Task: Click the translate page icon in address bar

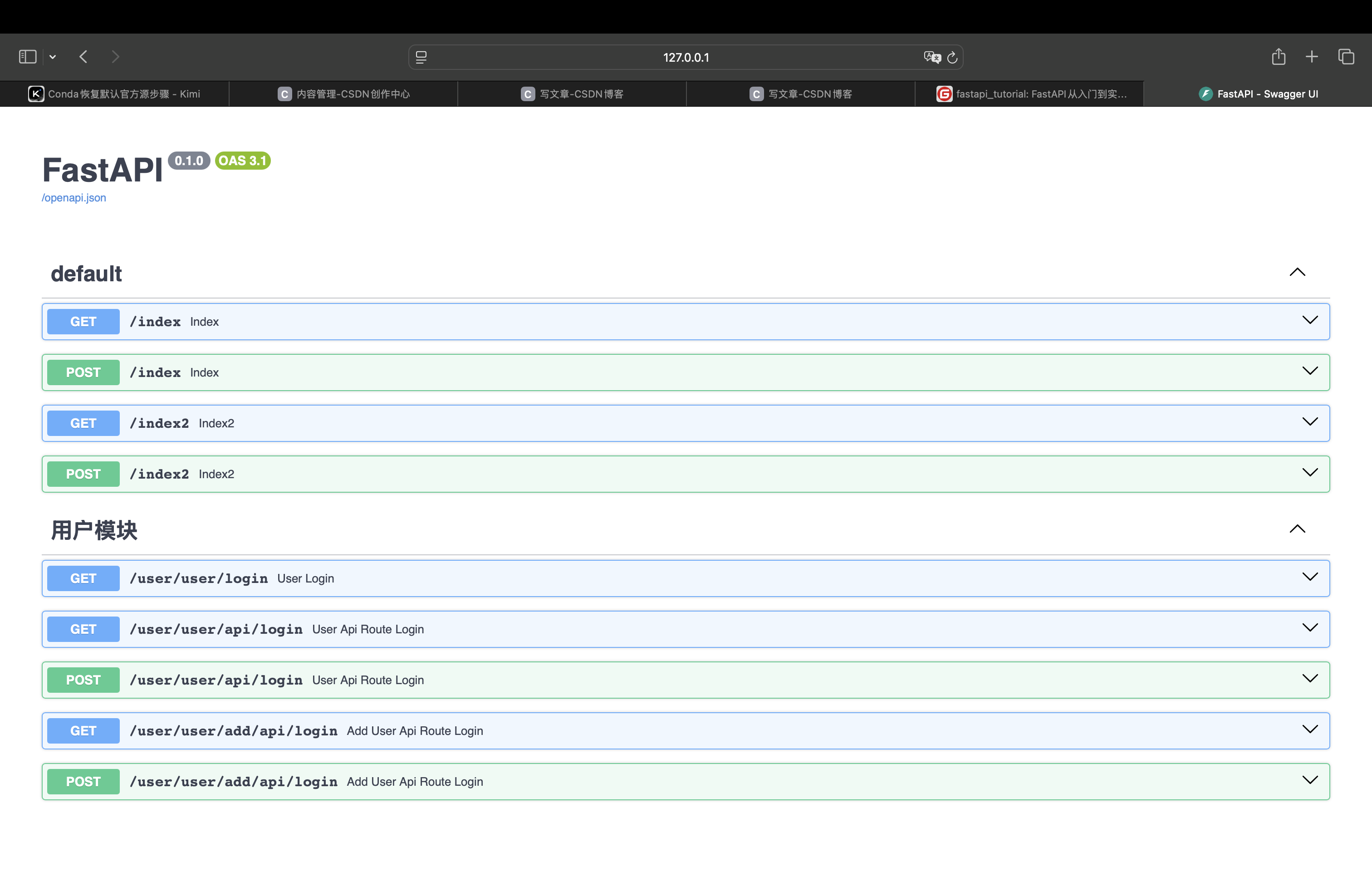Action: 931,57
